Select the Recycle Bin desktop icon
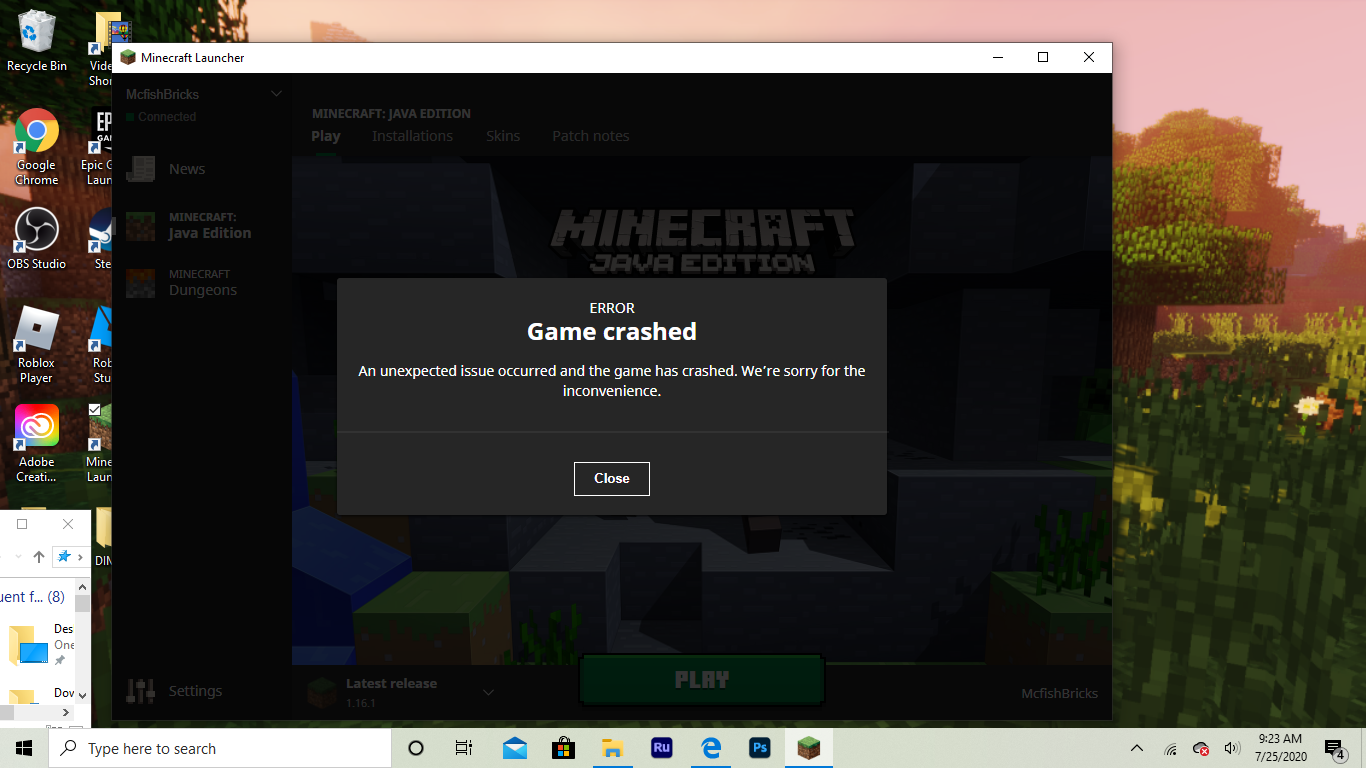This screenshot has height=768, width=1366. click(37, 41)
